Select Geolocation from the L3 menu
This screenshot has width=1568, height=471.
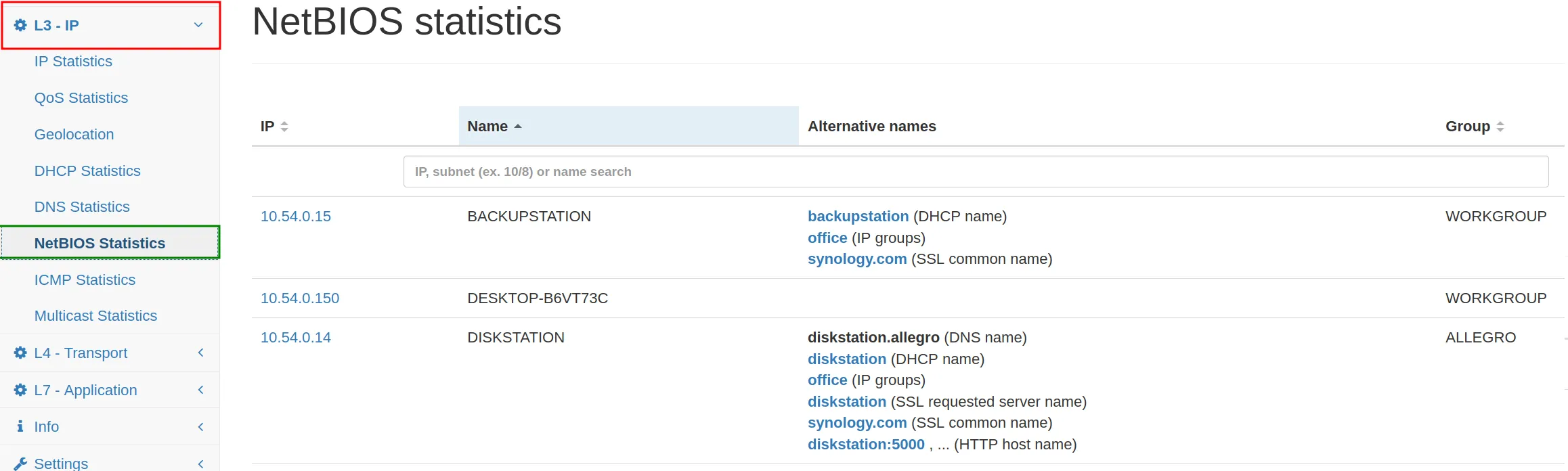click(74, 135)
